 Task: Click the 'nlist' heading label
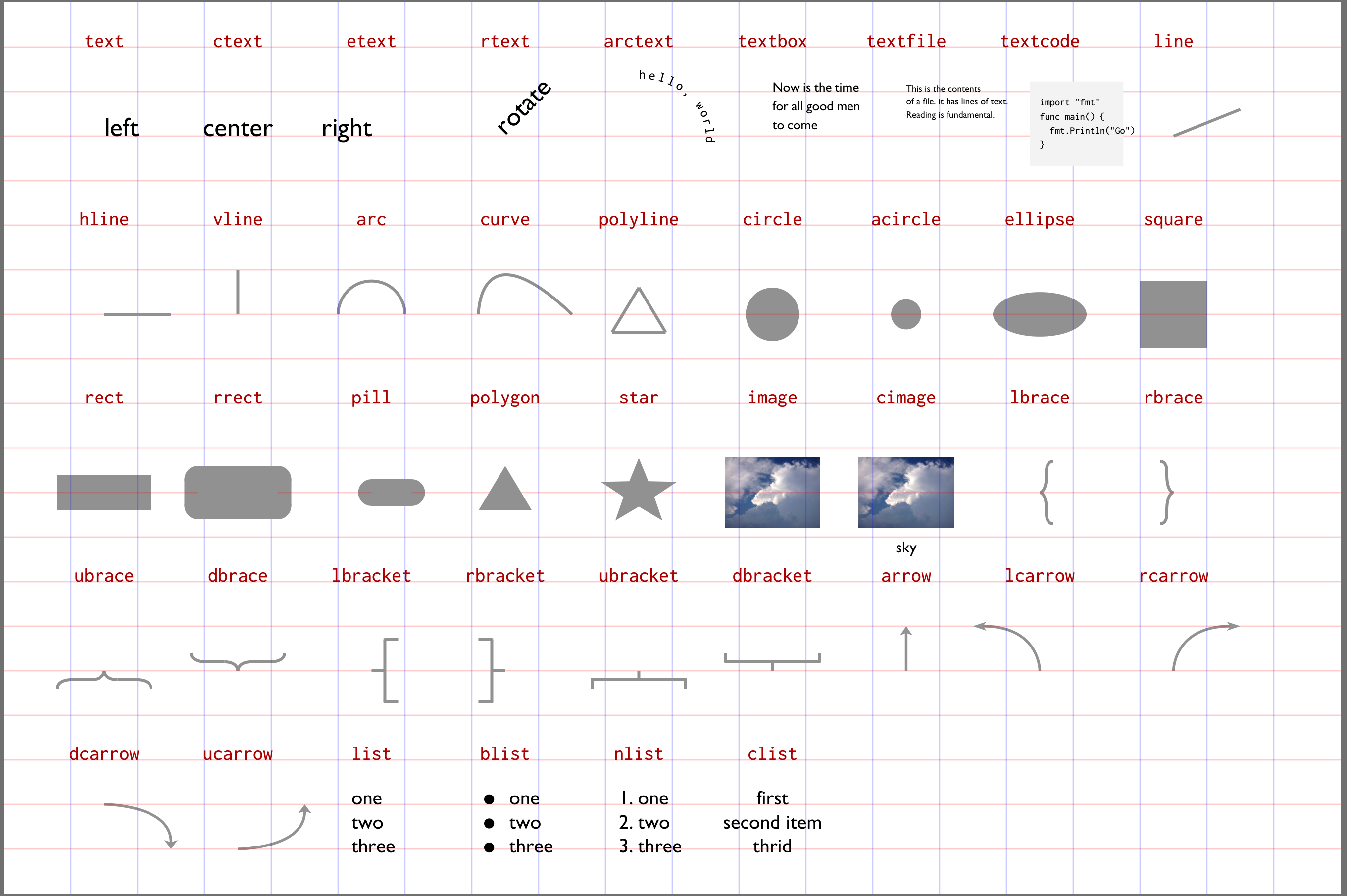pyautogui.click(x=639, y=754)
